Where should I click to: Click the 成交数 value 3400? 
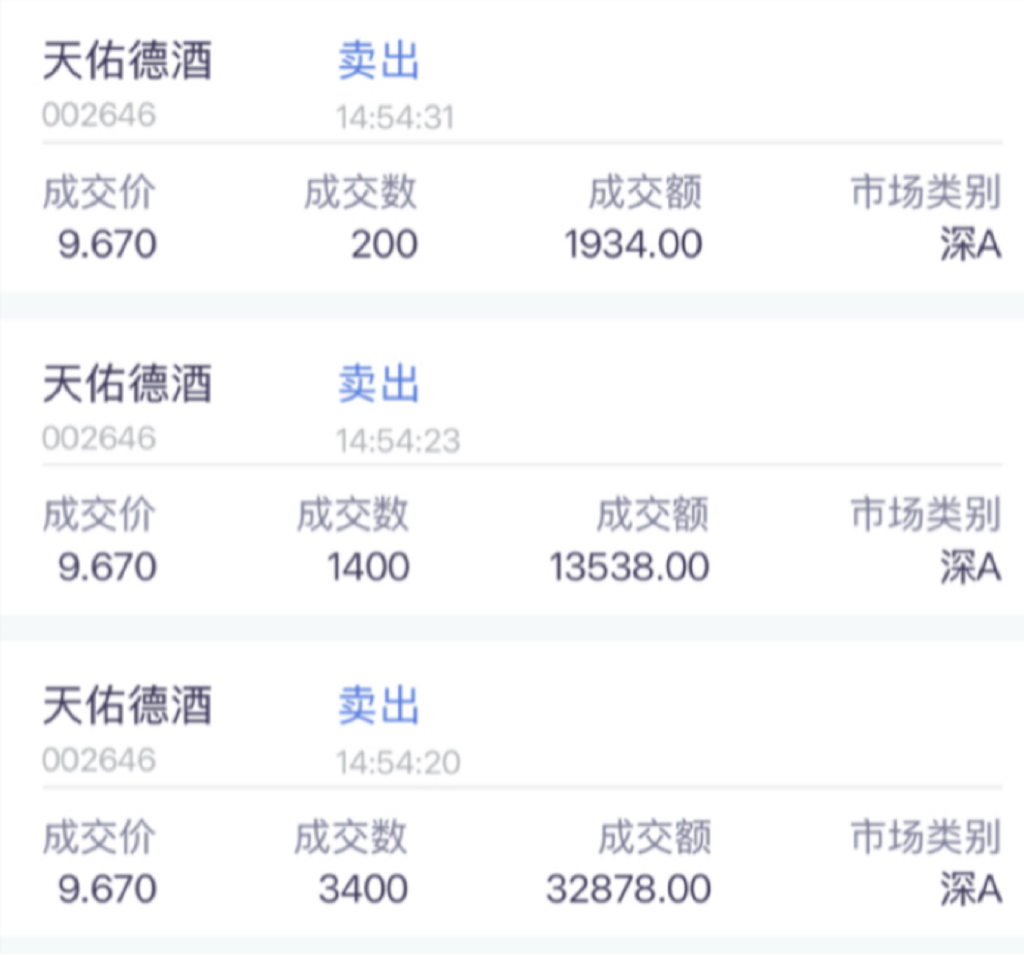(x=363, y=889)
